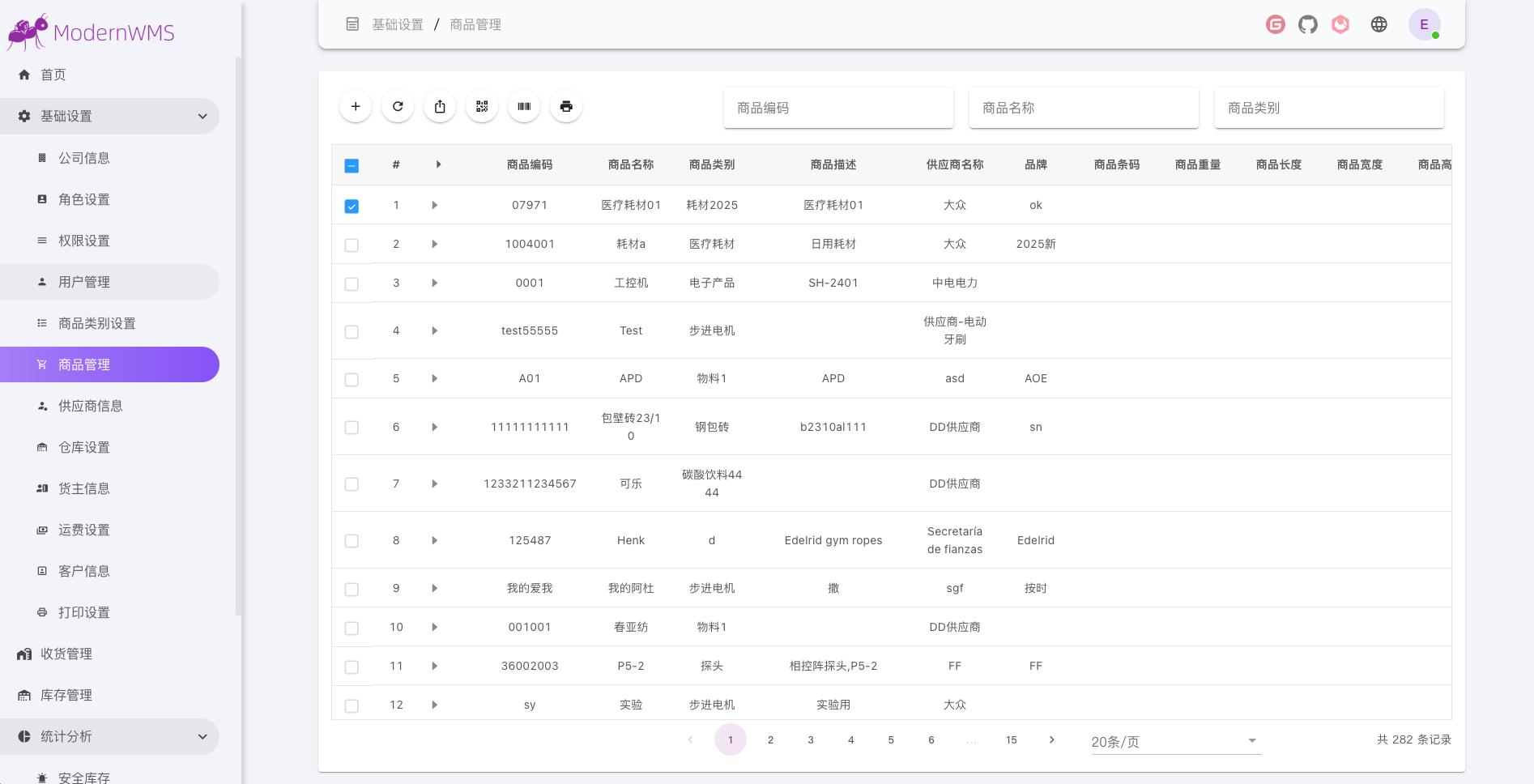Open the export products icon
The width and height of the screenshot is (1534, 784).
click(440, 106)
